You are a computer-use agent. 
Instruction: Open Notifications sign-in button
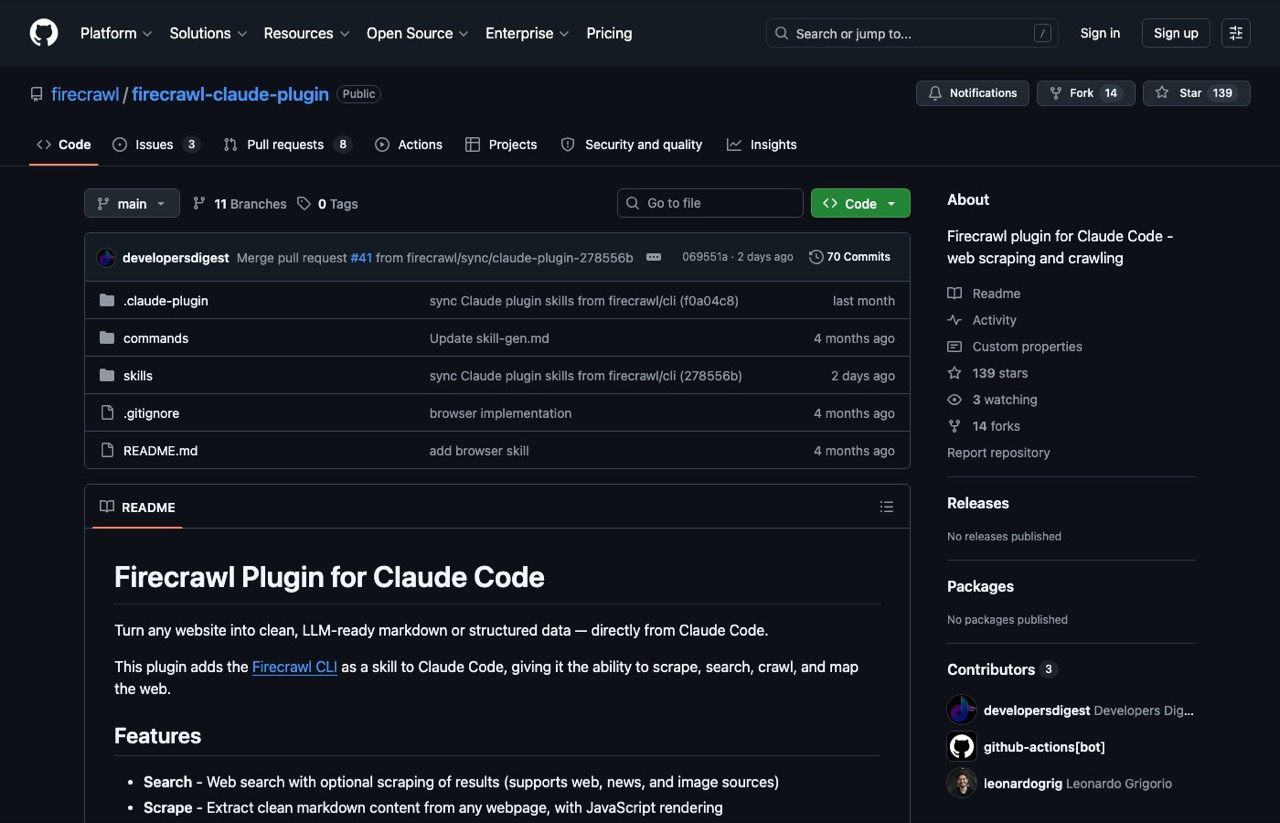[973, 93]
